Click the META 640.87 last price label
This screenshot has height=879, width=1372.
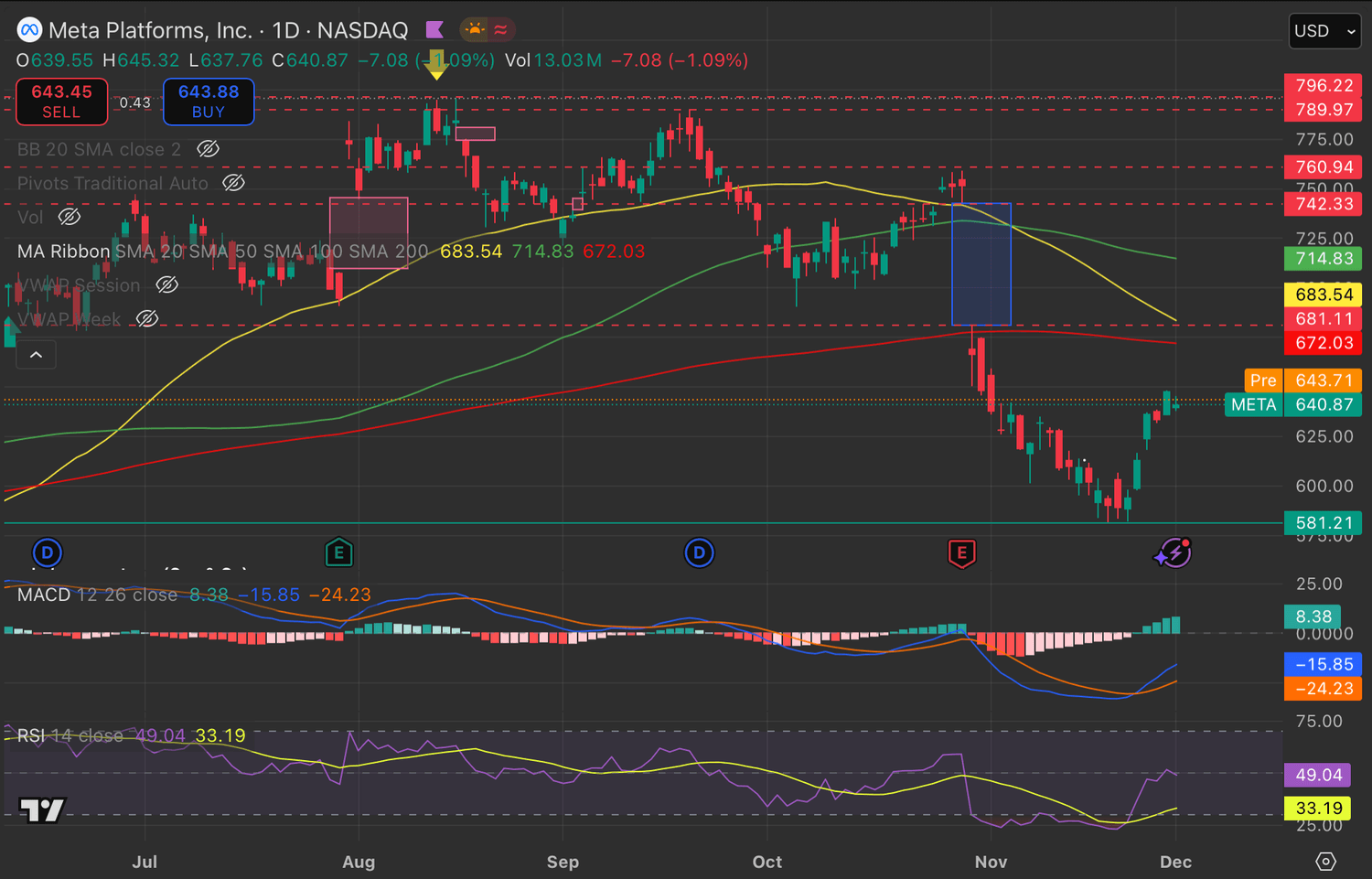1293,405
